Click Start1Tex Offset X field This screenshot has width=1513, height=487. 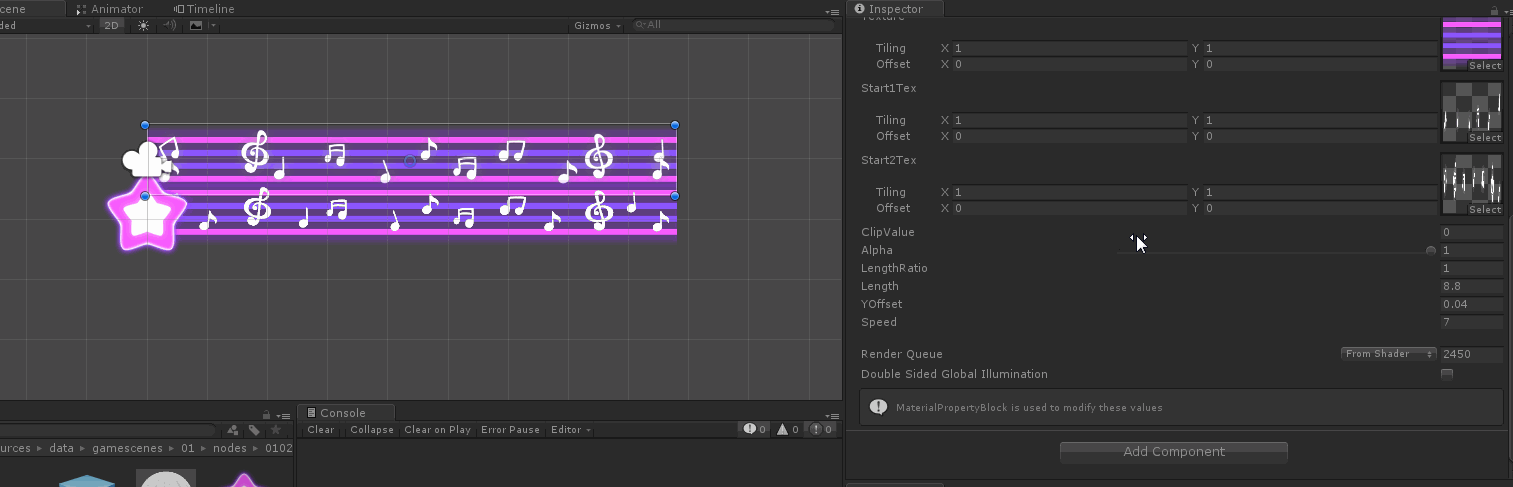[x=1069, y=136]
